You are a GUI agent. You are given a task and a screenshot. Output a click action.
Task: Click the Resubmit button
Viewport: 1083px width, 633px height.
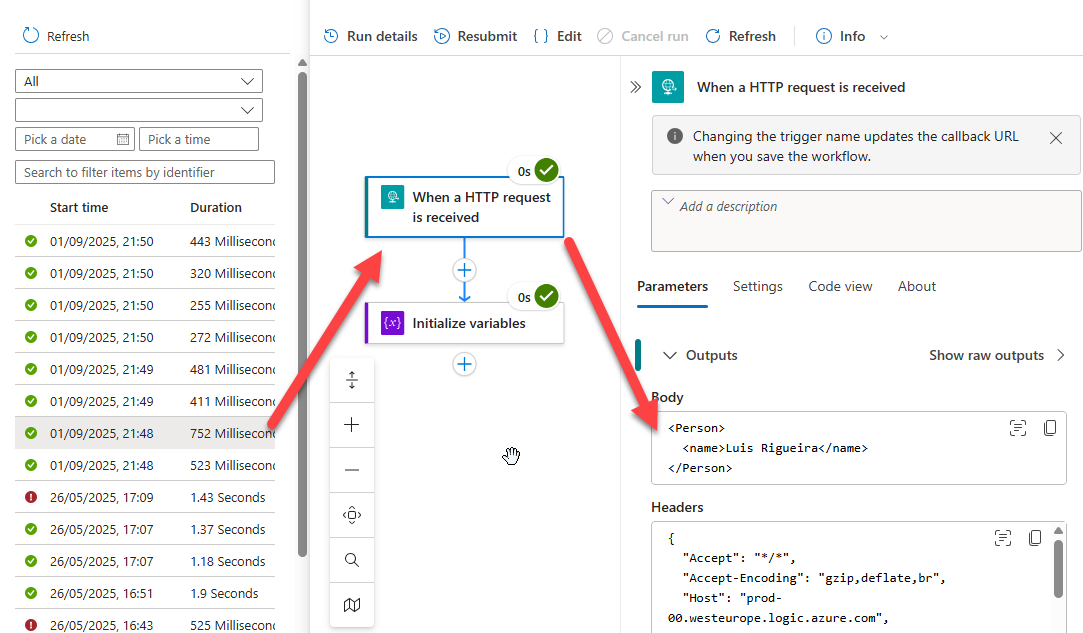(x=476, y=36)
